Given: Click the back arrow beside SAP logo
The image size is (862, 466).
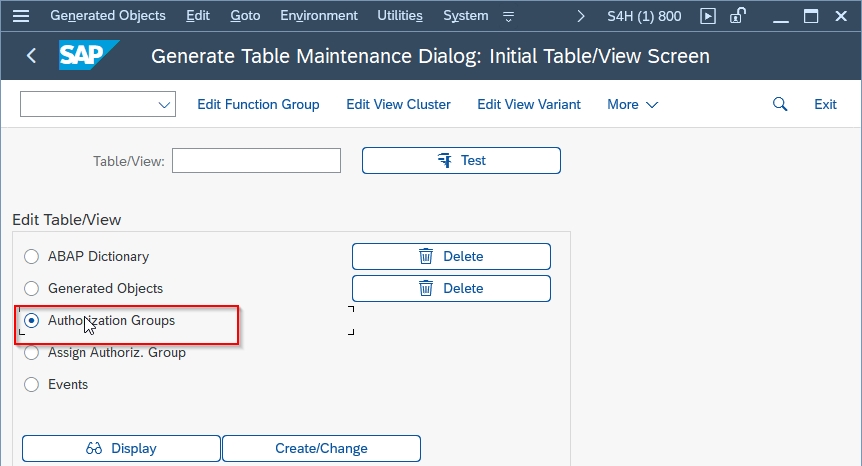Looking at the screenshot, I should coord(31,56).
